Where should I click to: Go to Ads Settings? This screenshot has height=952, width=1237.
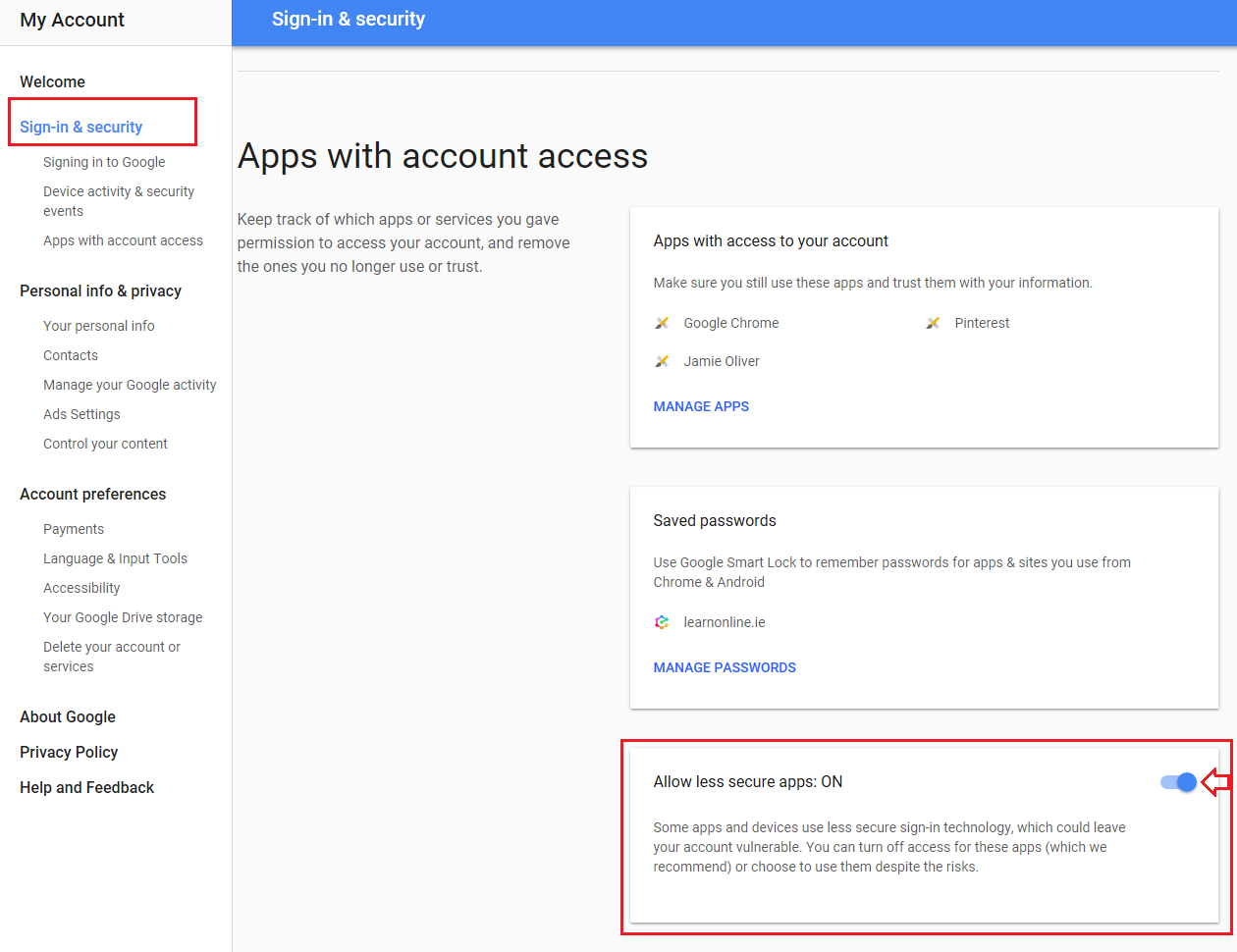(81, 414)
